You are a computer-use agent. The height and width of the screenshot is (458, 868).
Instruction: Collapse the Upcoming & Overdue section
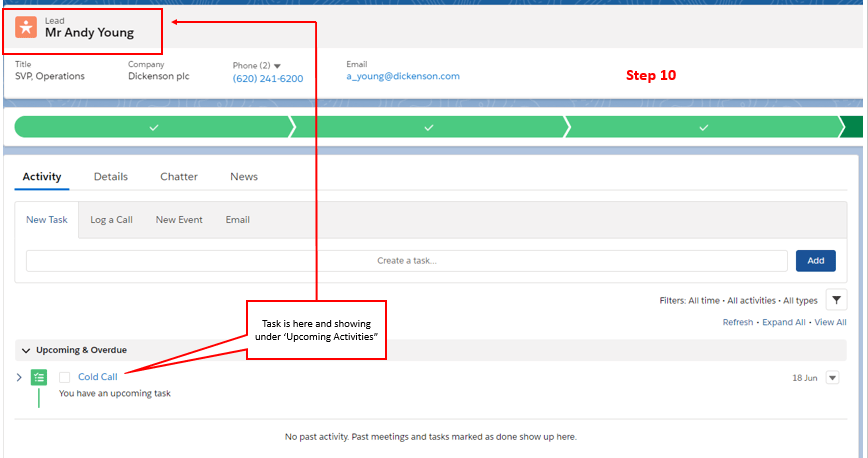point(26,350)
